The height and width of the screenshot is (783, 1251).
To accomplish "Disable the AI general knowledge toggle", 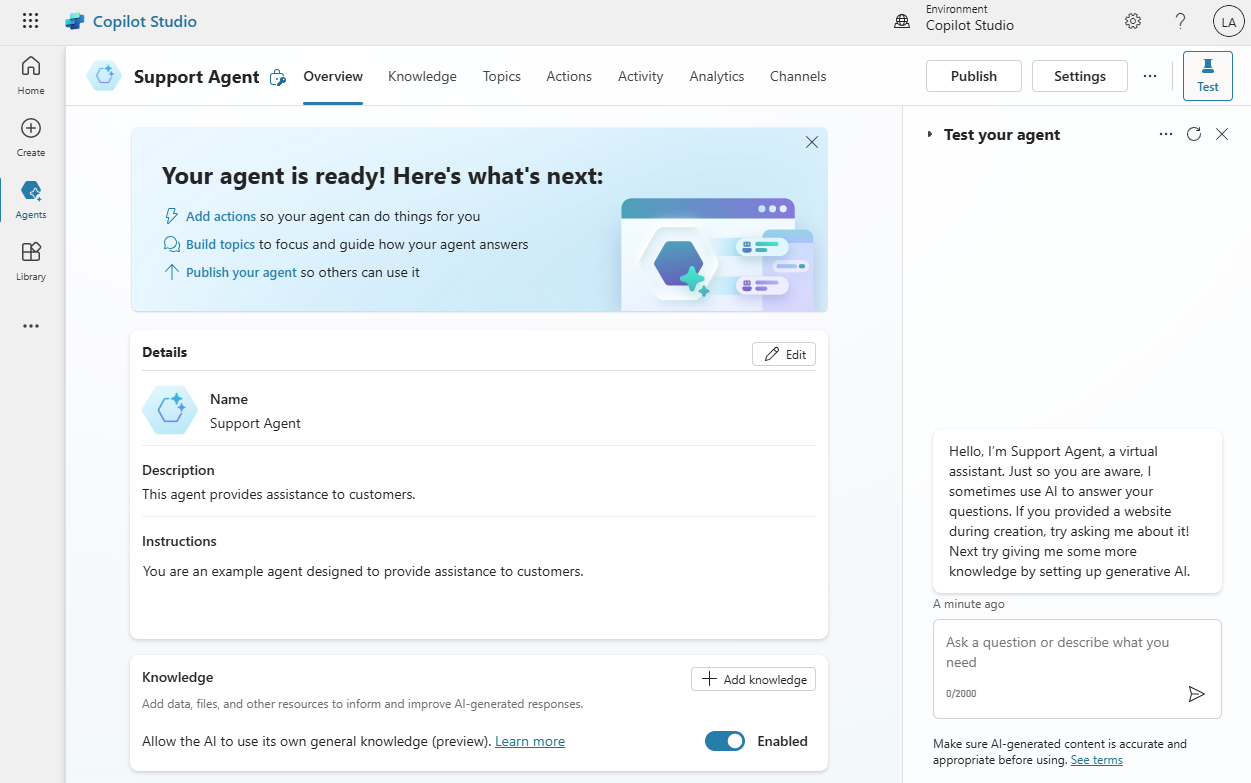I will tap(724, 741).
